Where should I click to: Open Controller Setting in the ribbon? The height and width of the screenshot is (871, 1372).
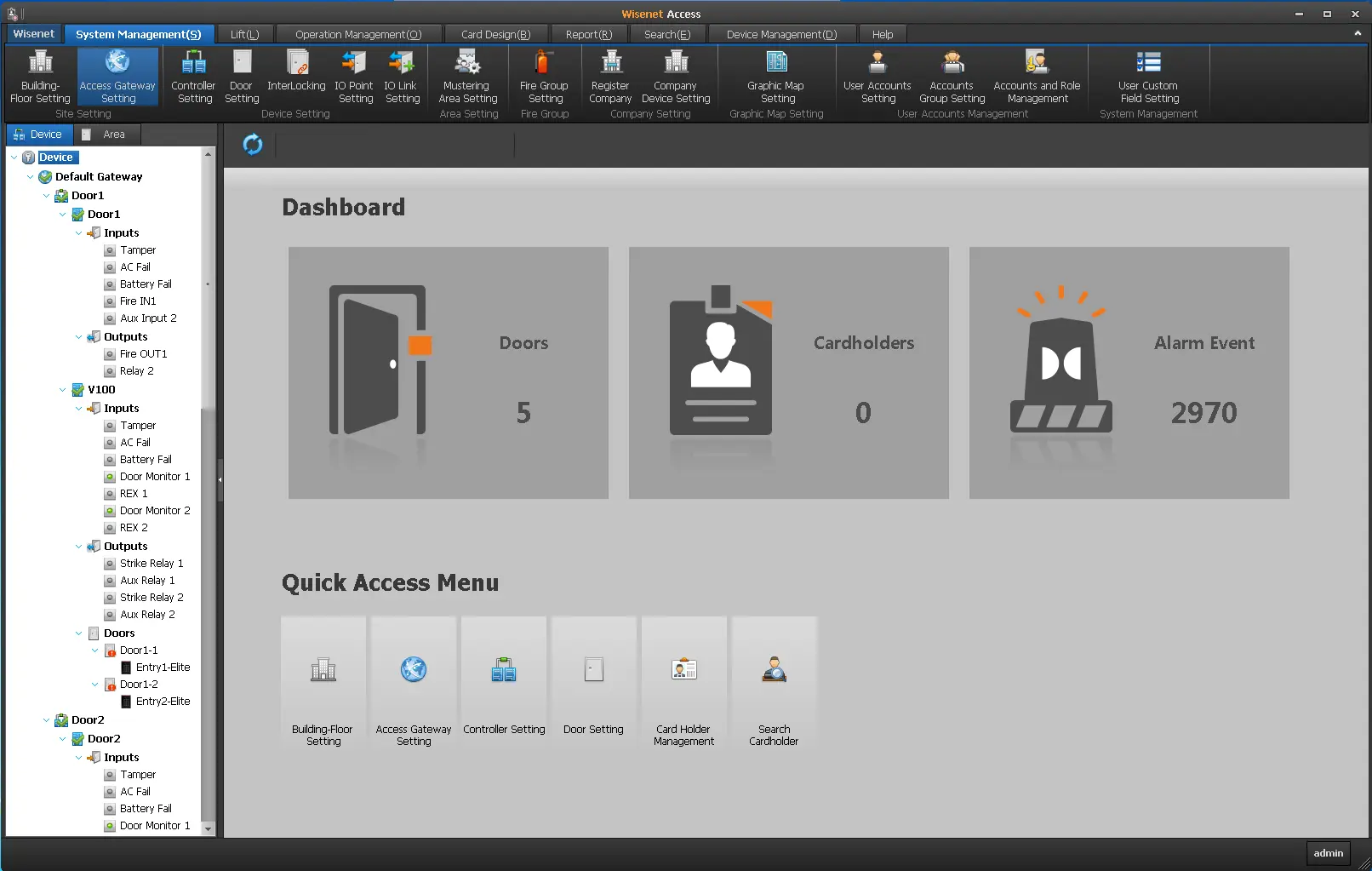click(x=193, y=76)
